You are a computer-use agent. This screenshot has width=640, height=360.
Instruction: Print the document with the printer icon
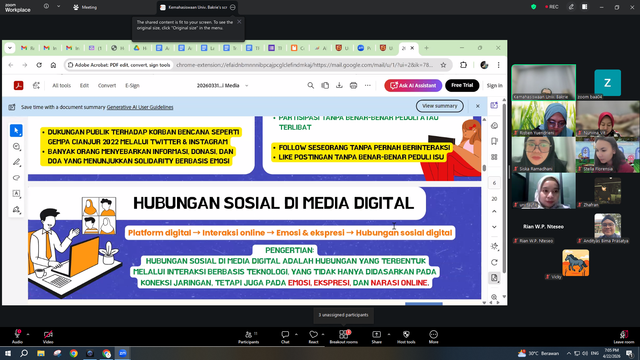click(353, 85)
